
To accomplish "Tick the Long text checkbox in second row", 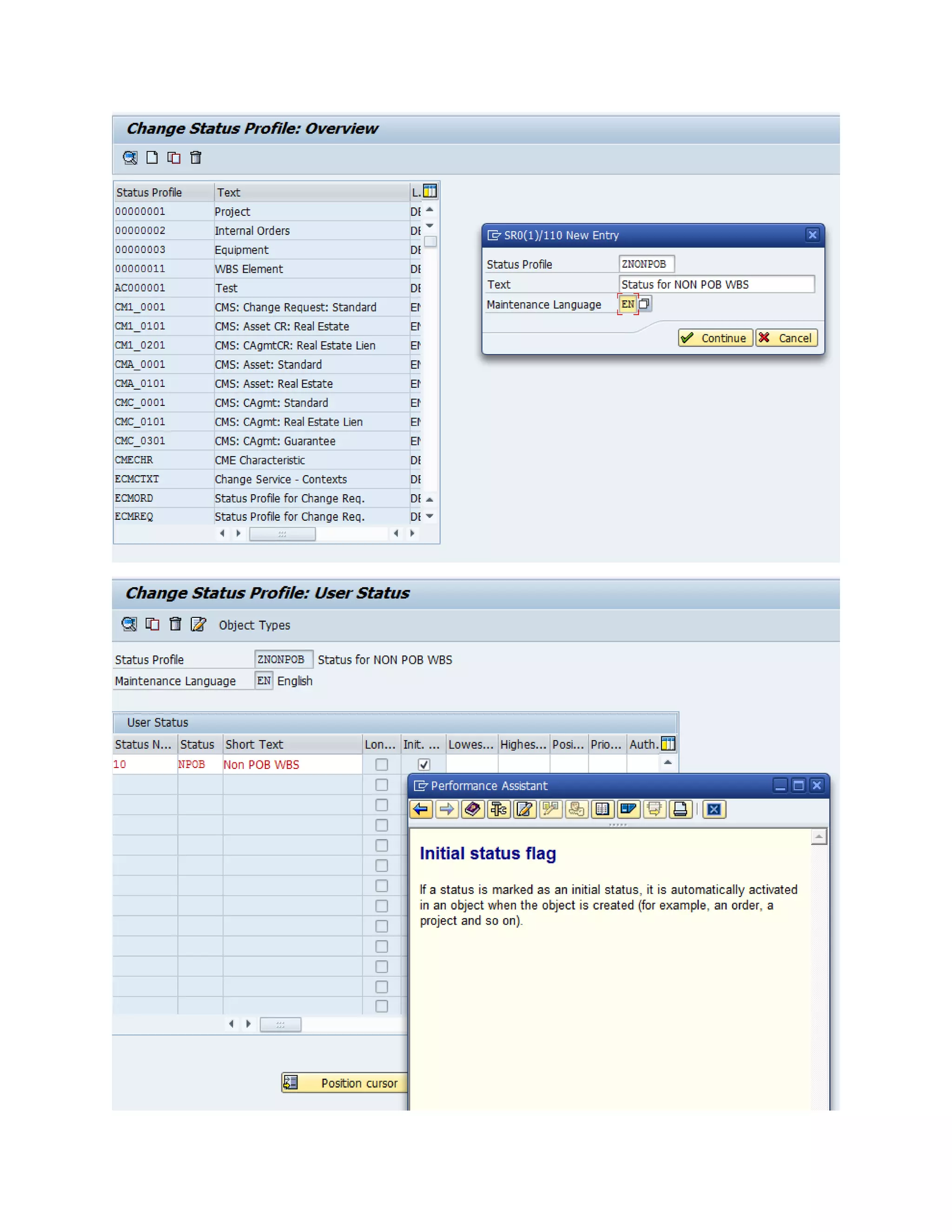I will (382, 785).
